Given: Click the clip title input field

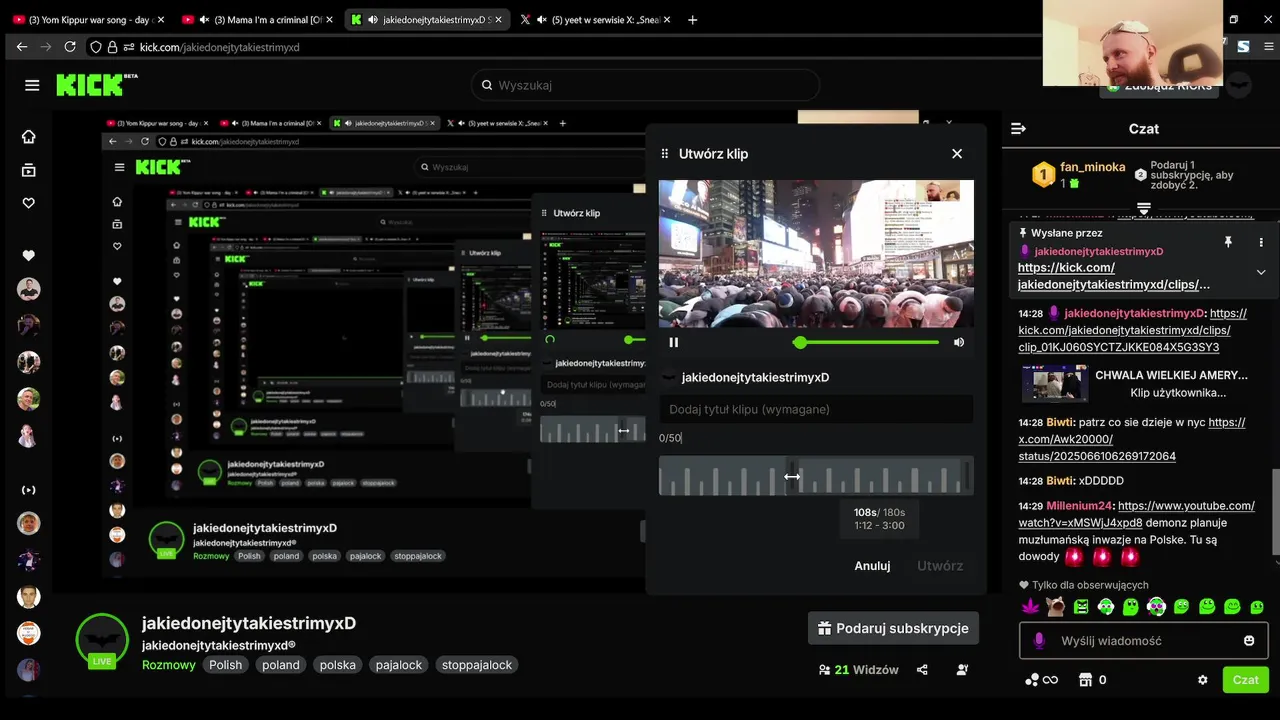Looking at the screenshot, I should 816,409.
